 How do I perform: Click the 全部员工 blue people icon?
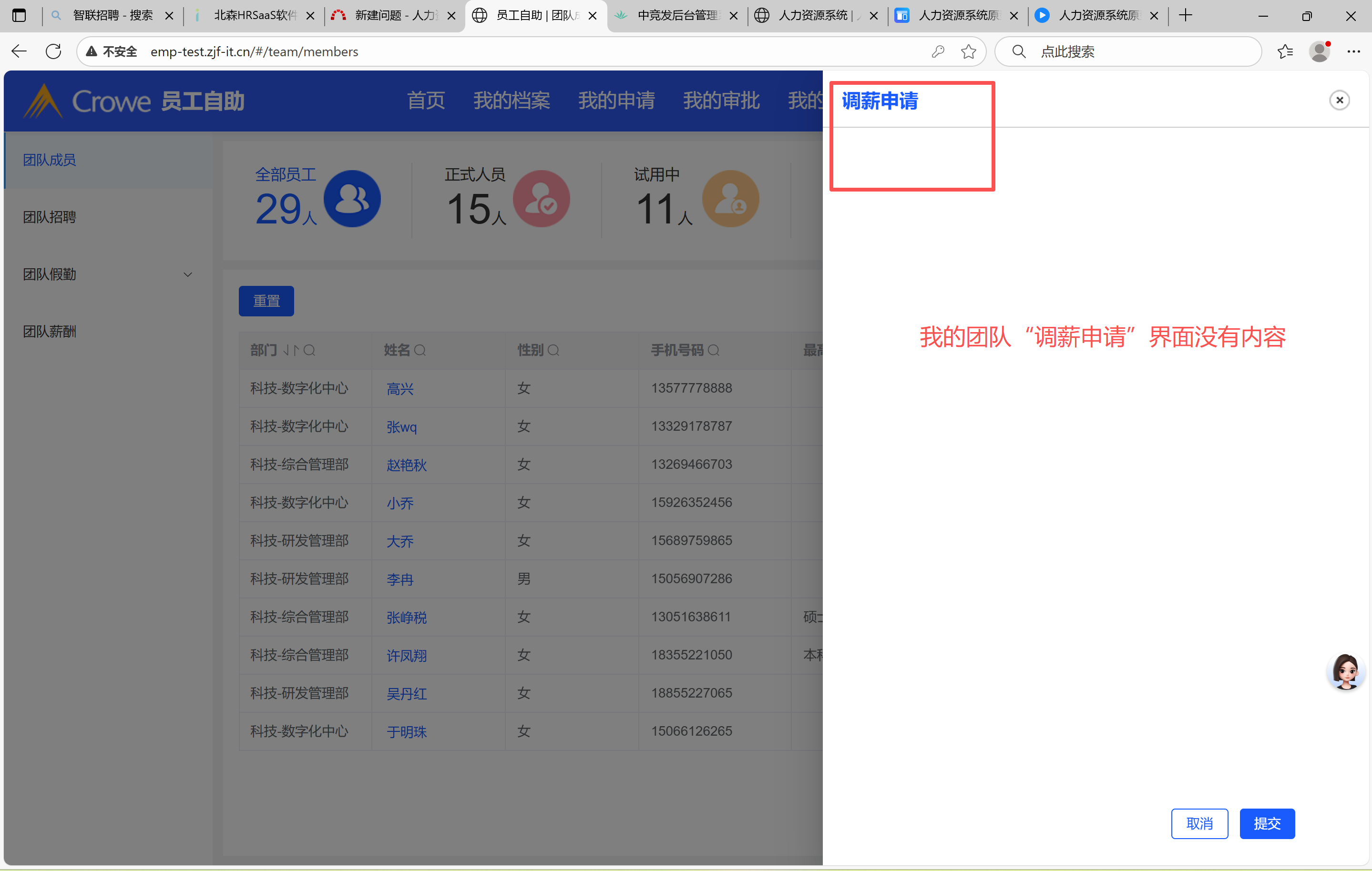point(352,199)
